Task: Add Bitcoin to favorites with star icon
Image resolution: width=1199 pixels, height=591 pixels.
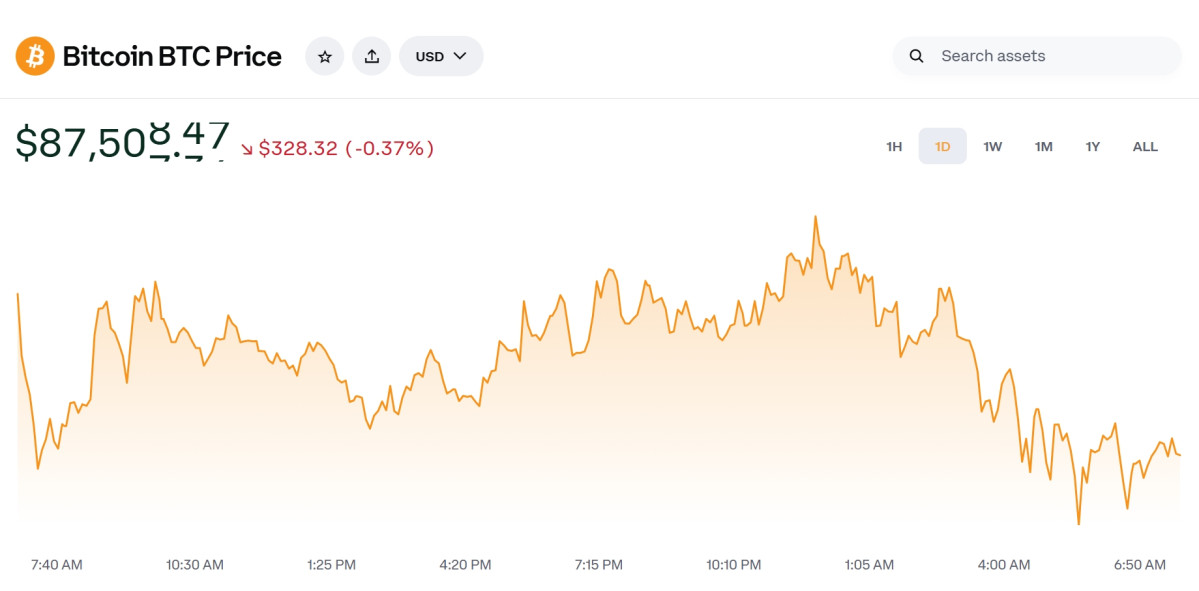Action: click(x=324, y=56)
